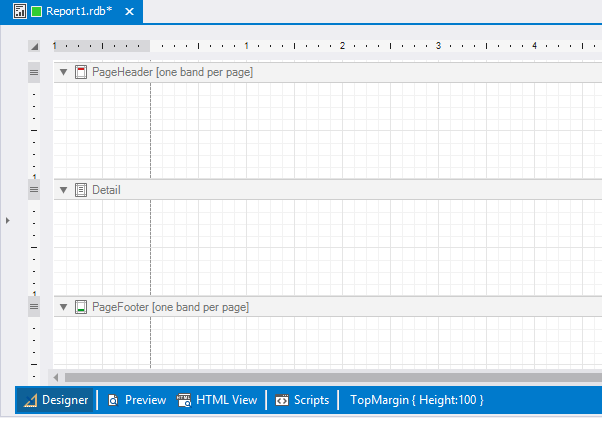Viewport: 604px width, 421px height.
Task: Click inside the PageHeader band grid
Action: tap(327, 131)
